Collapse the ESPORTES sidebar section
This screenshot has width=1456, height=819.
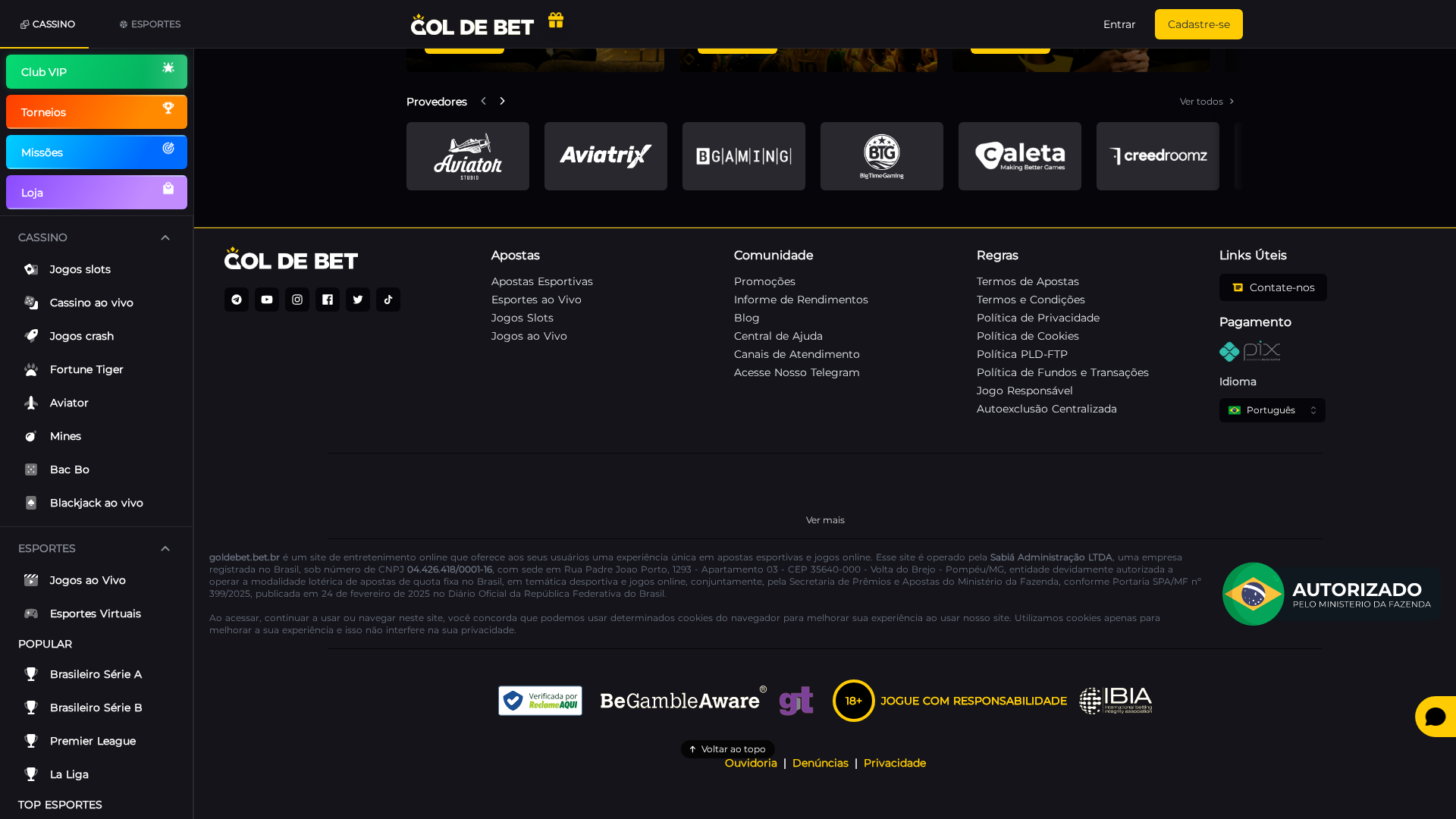point(165,549)
